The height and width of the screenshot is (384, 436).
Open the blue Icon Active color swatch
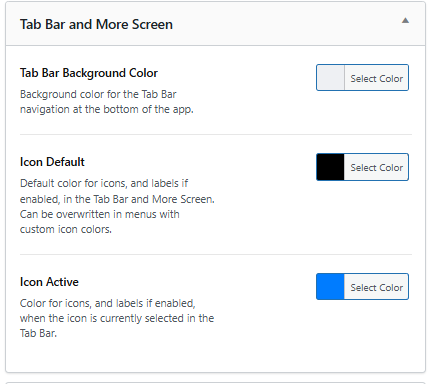[330, 287]
